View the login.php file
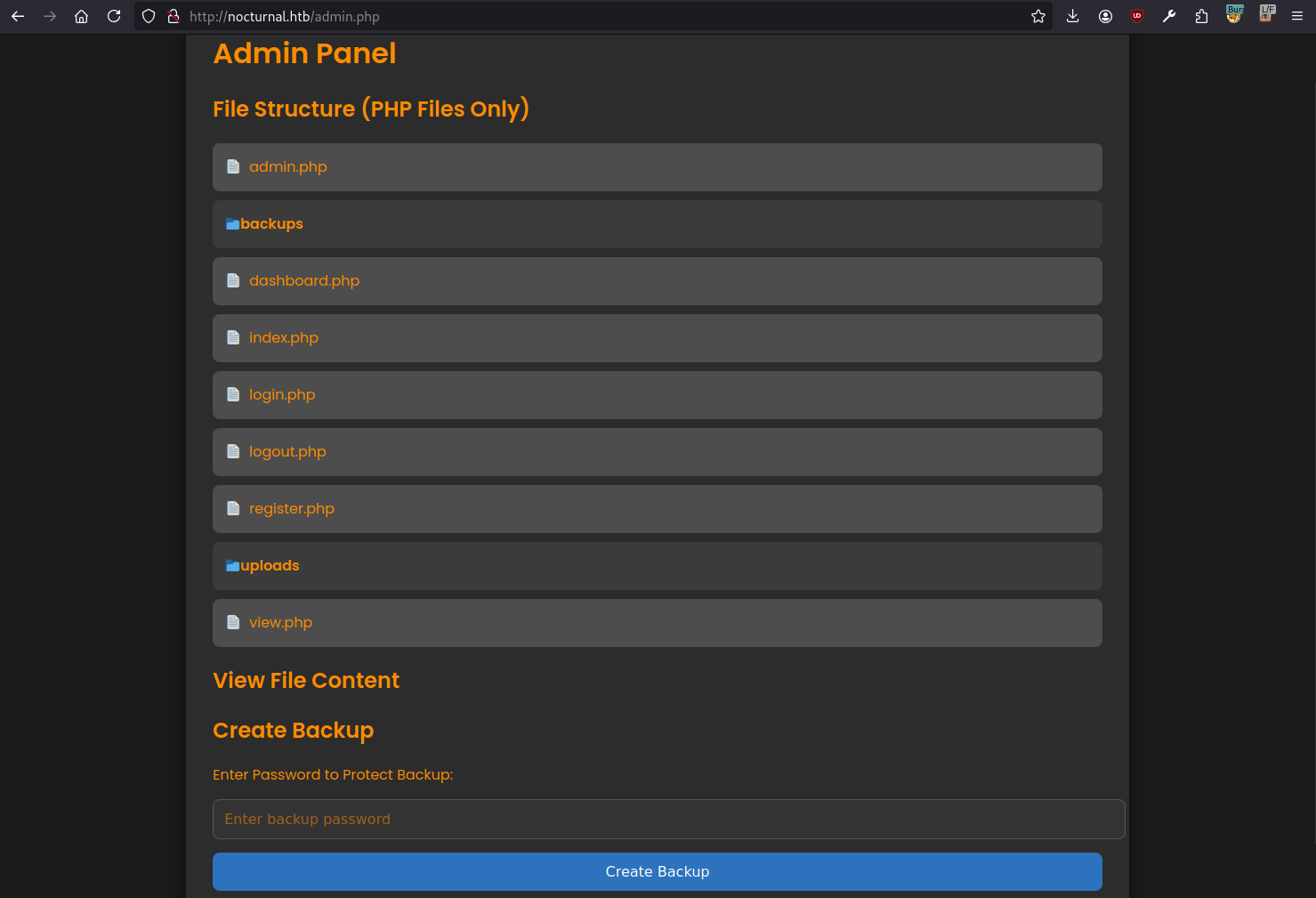Image resolution: width=1316 pixels, height=898 pixels. [x=282, y=395]
